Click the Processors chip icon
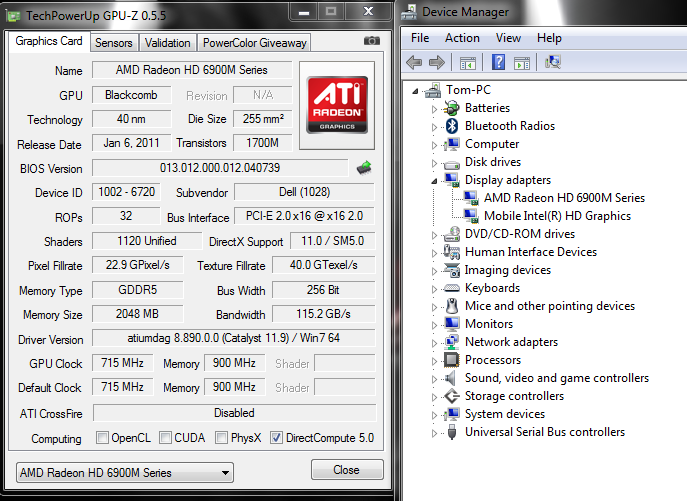Viewport: 687px width, 501px height. pyautogui.click(x=452, y=360)
